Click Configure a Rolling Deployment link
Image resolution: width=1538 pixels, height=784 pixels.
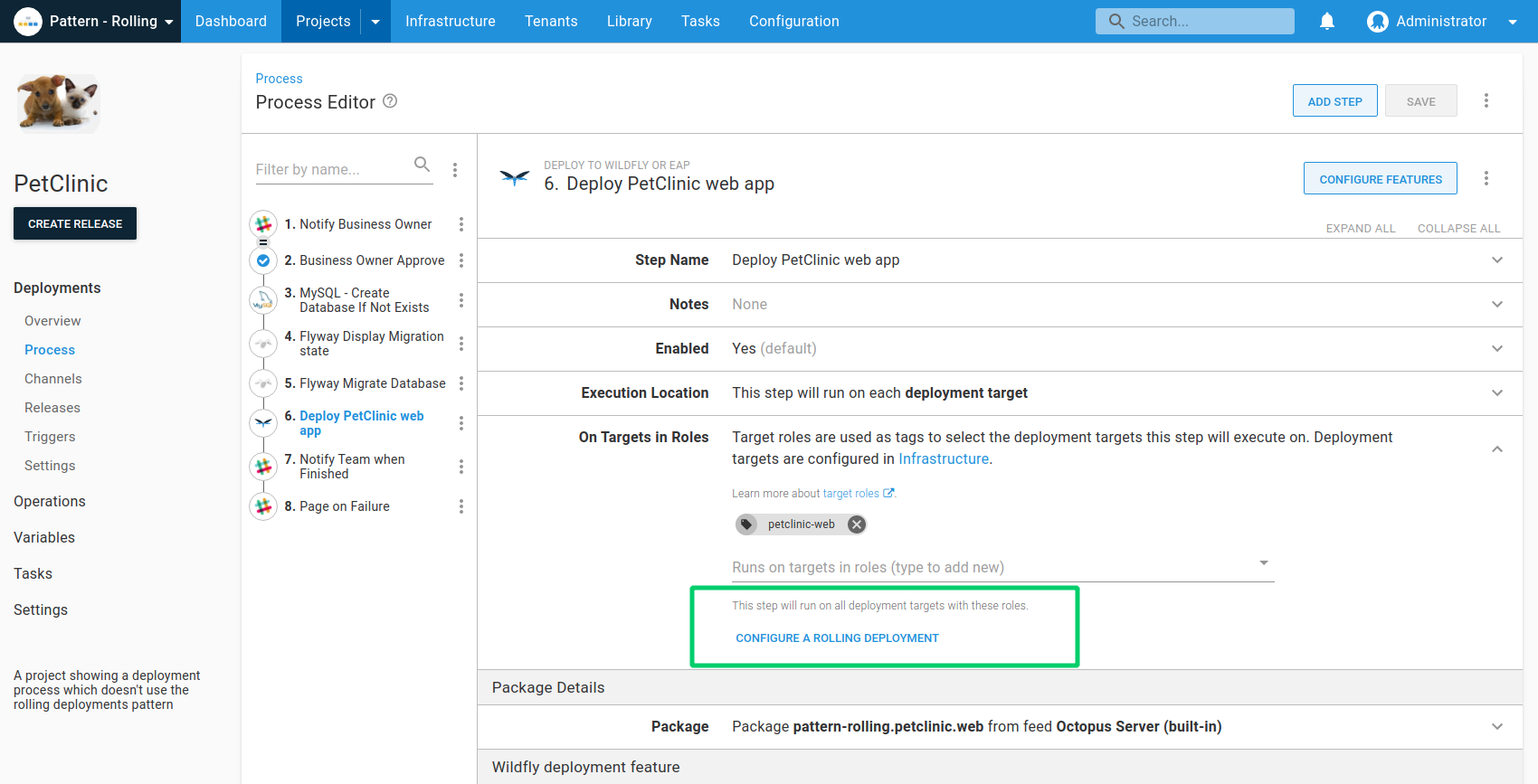837,638
